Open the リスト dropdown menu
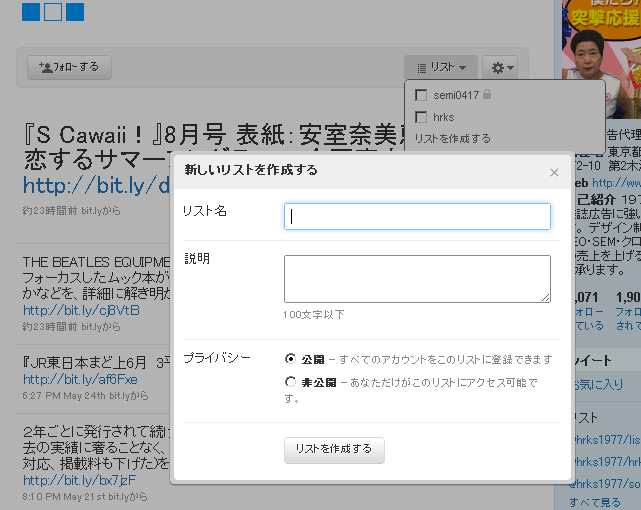The height and width of the screenshot is (510, 641). 441,68
